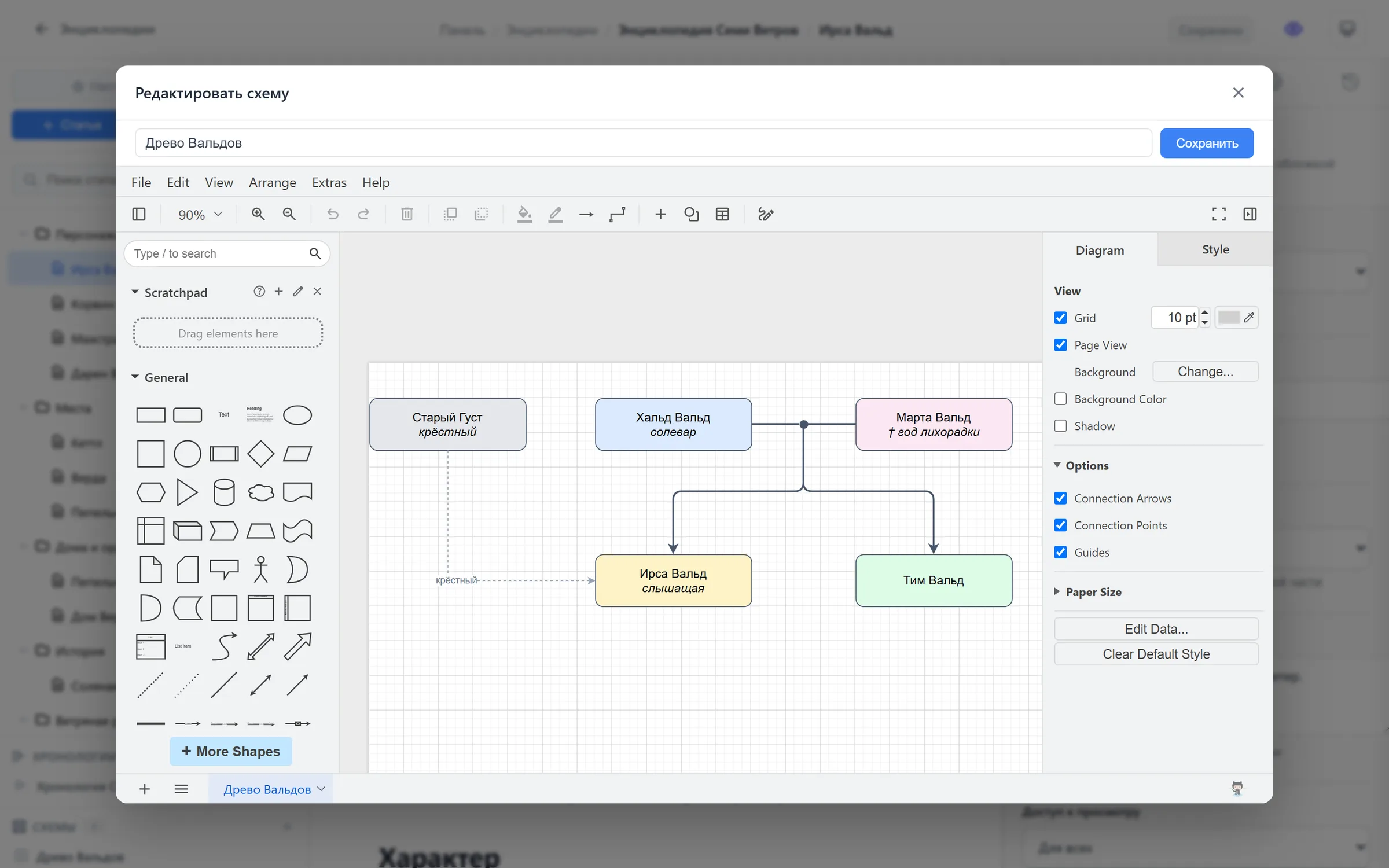The height and width of the screenshot is (868, 1389).
Task: Redo the action in toolbar
Action: (x=363, y=214)
